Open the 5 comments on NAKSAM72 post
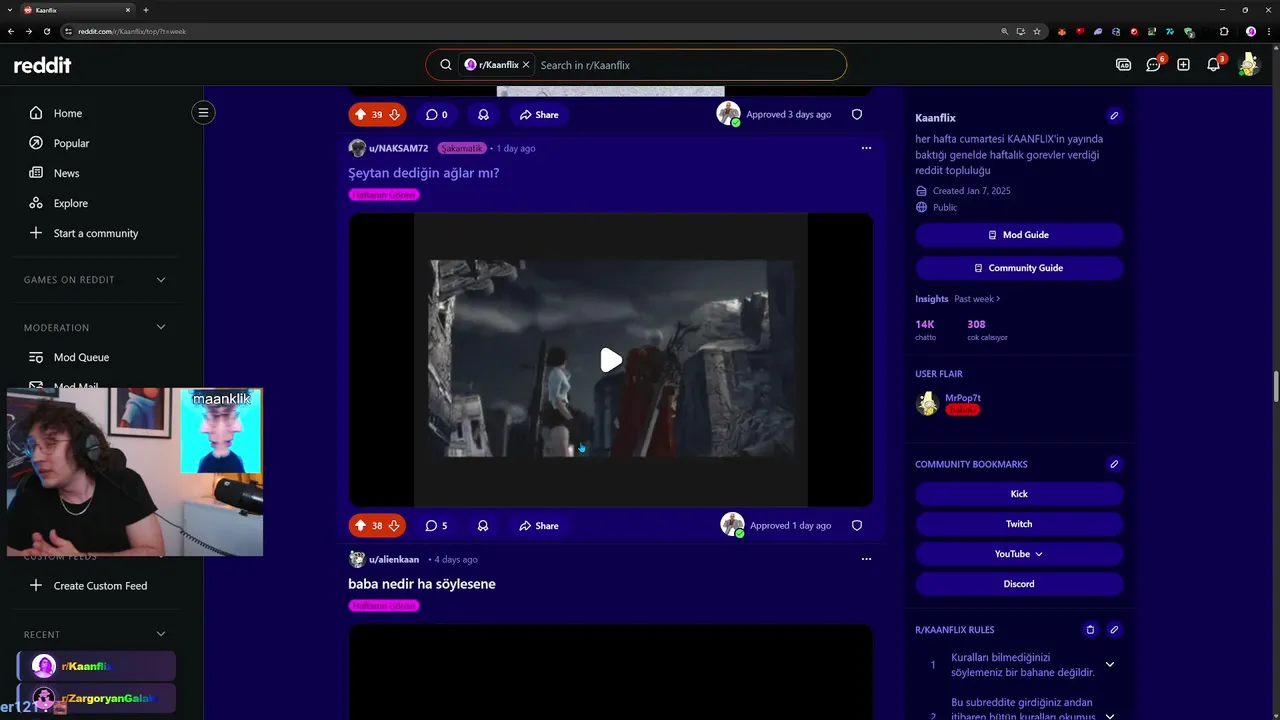The image size is (1280, 720). (x=437, y=526)
